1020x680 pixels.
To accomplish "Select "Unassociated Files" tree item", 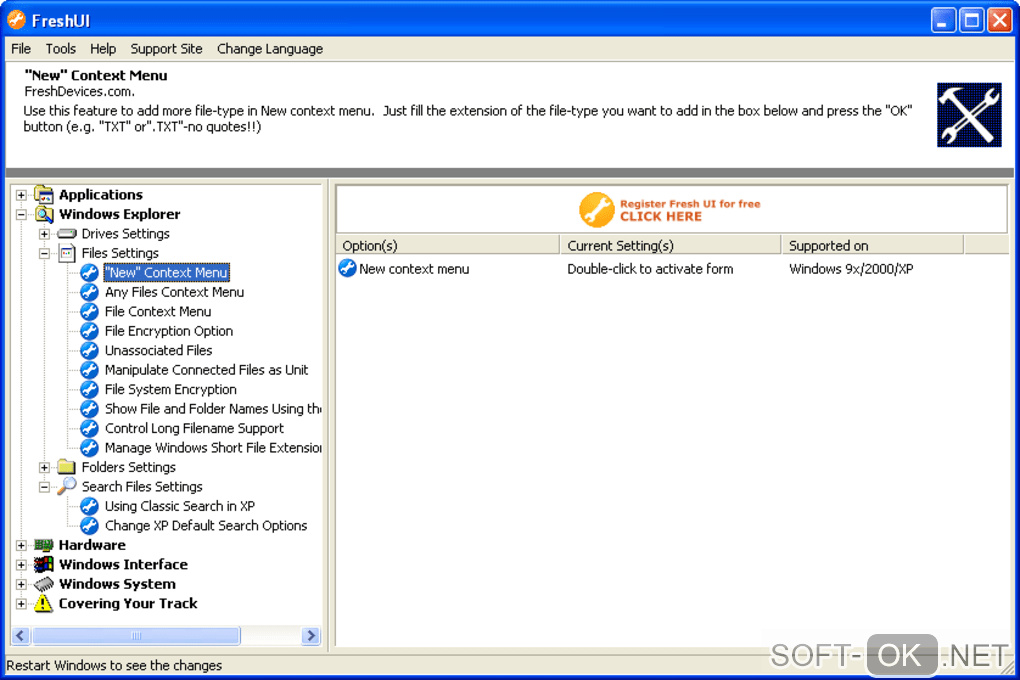I will [x=158, y=351].
